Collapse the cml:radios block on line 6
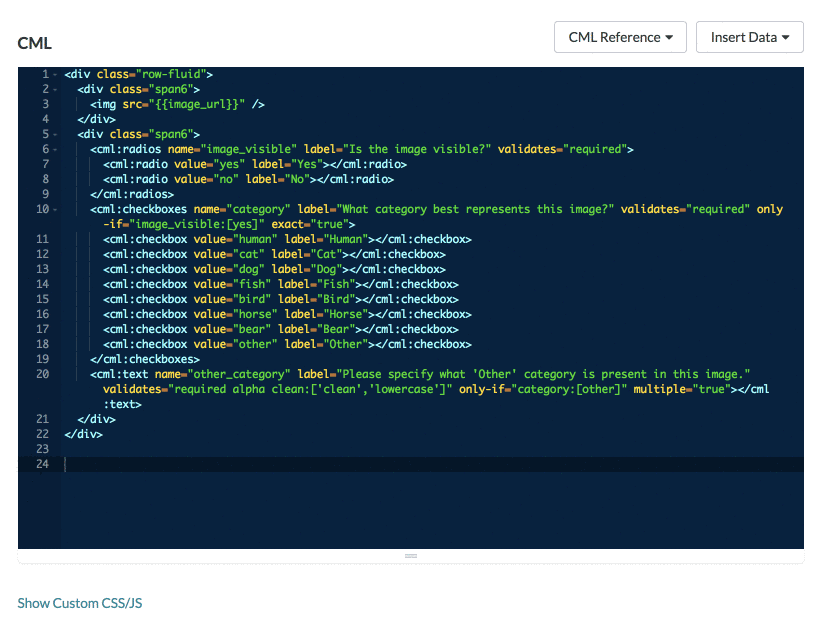820x643 pixels. tap(55, 149)
